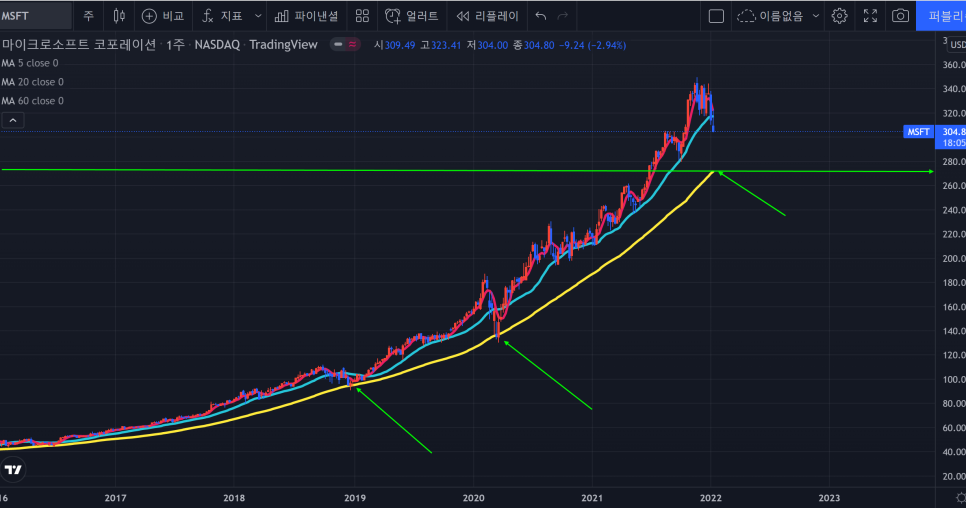Open the chart layout selector square
966x508 pixels.
[716, 16]
